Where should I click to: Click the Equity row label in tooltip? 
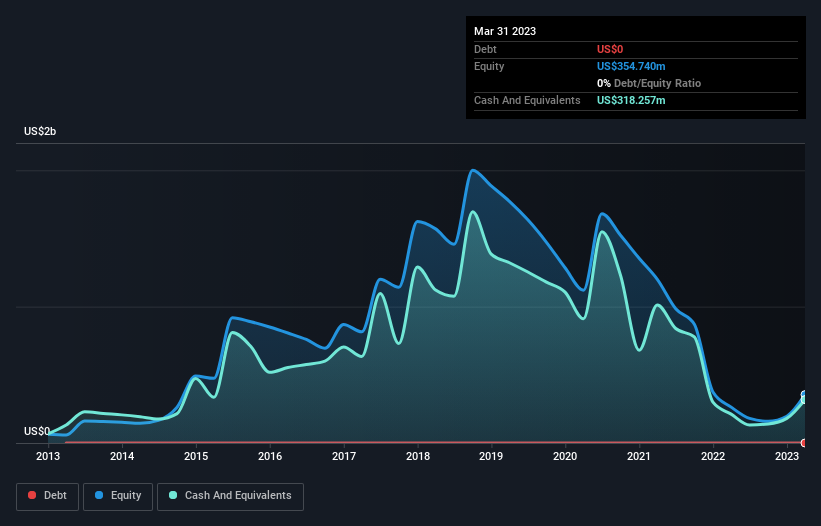pyautogui.click(x=489, y=66)
